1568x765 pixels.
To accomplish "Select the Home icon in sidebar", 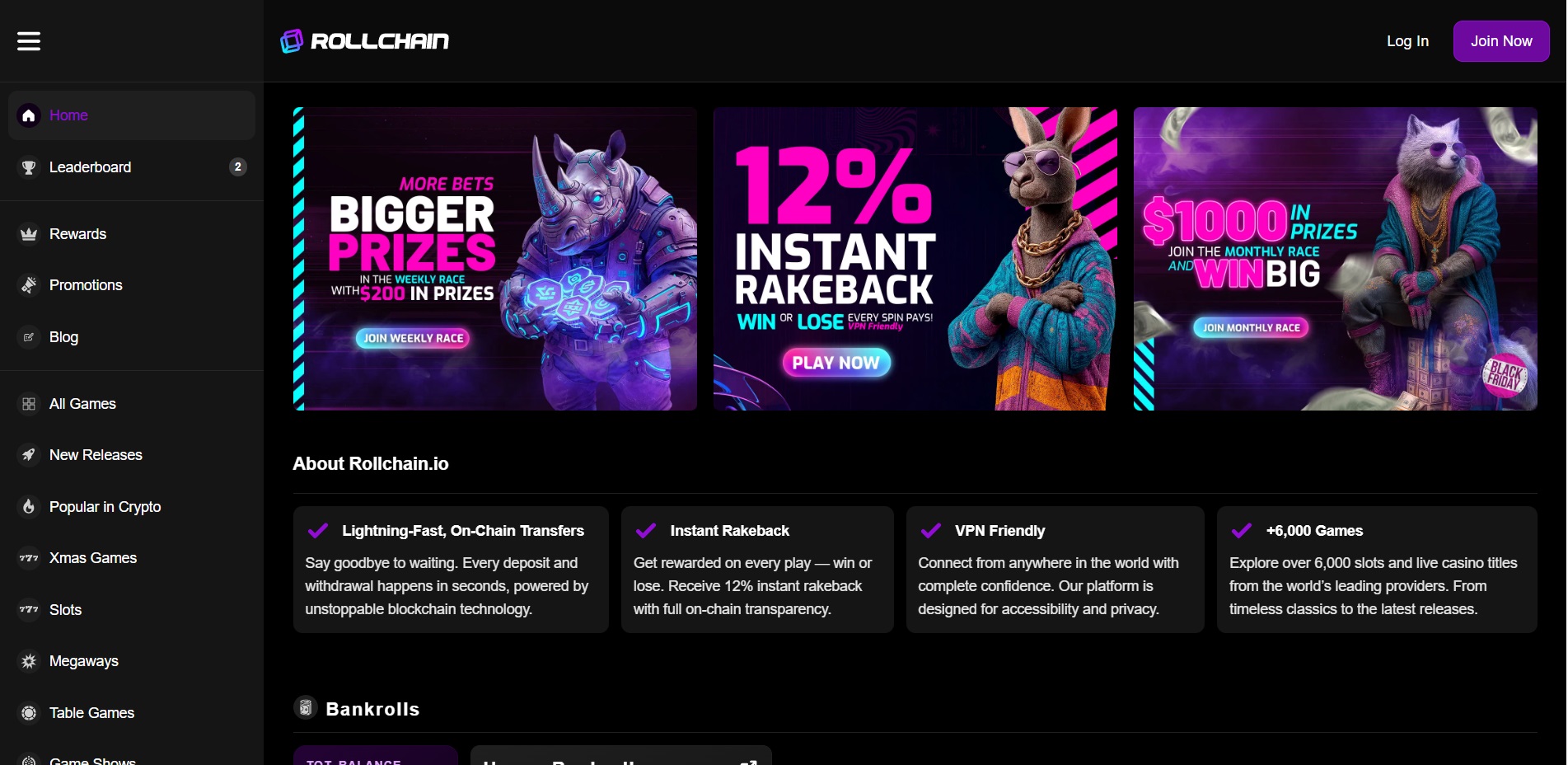I will click(x=29, y=115).
